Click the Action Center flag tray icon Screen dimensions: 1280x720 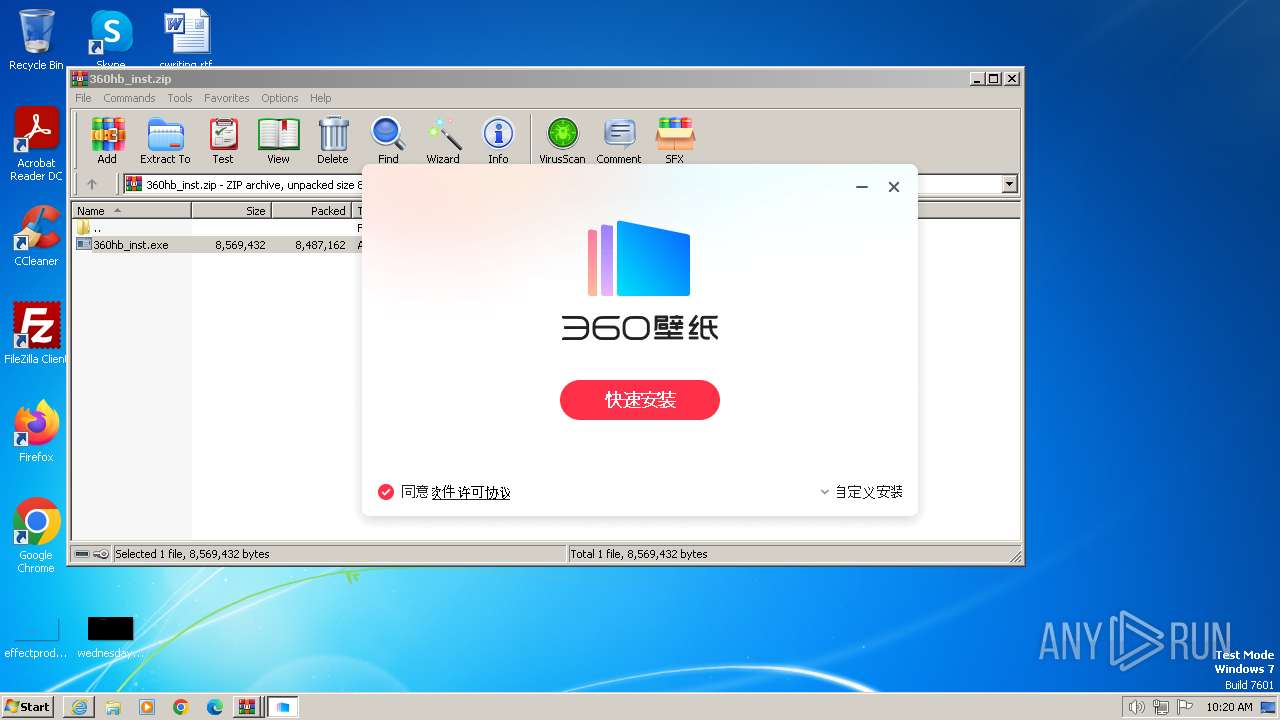tap(1186, 707)
